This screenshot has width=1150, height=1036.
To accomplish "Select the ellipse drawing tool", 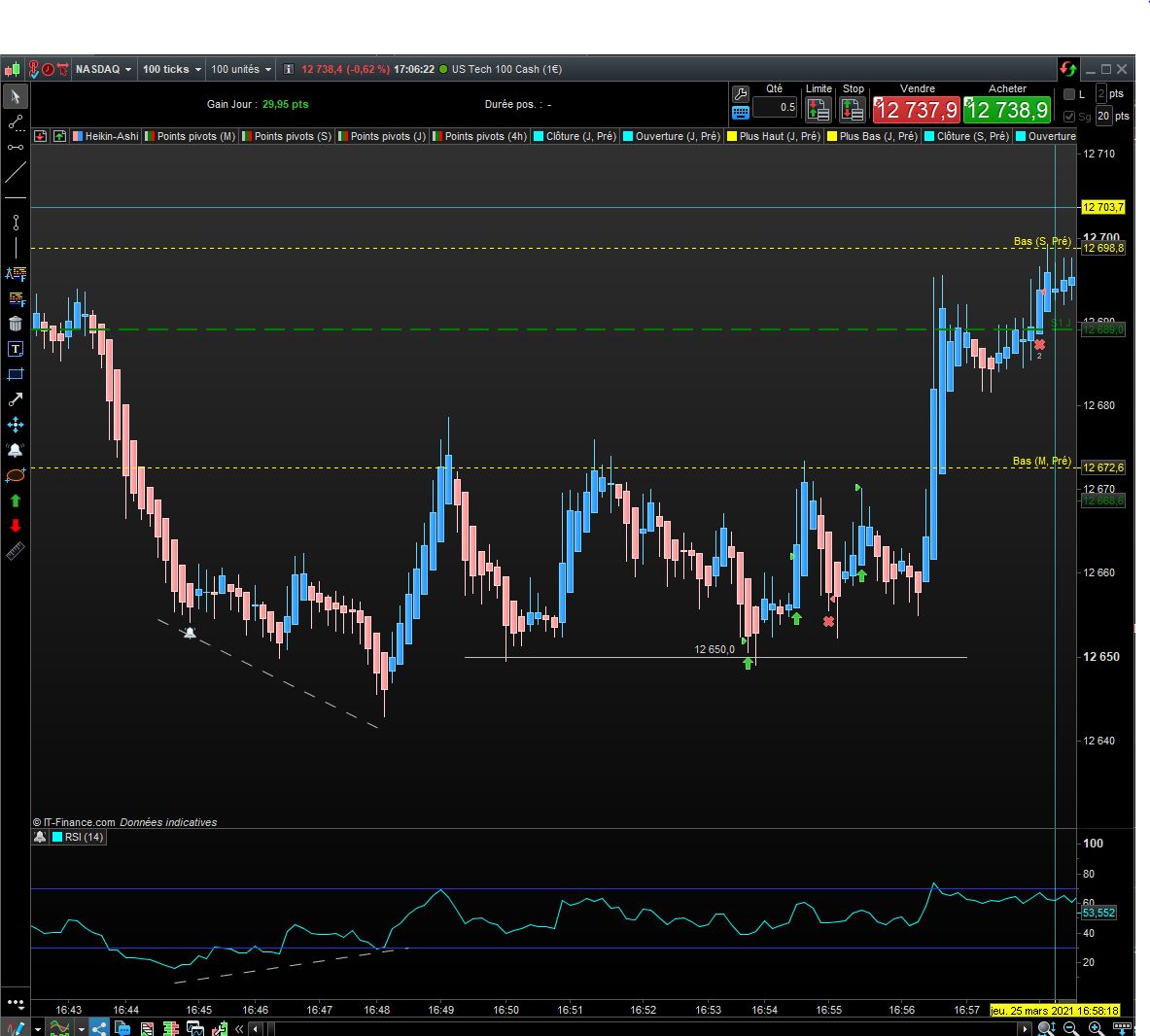I will 16,475.
